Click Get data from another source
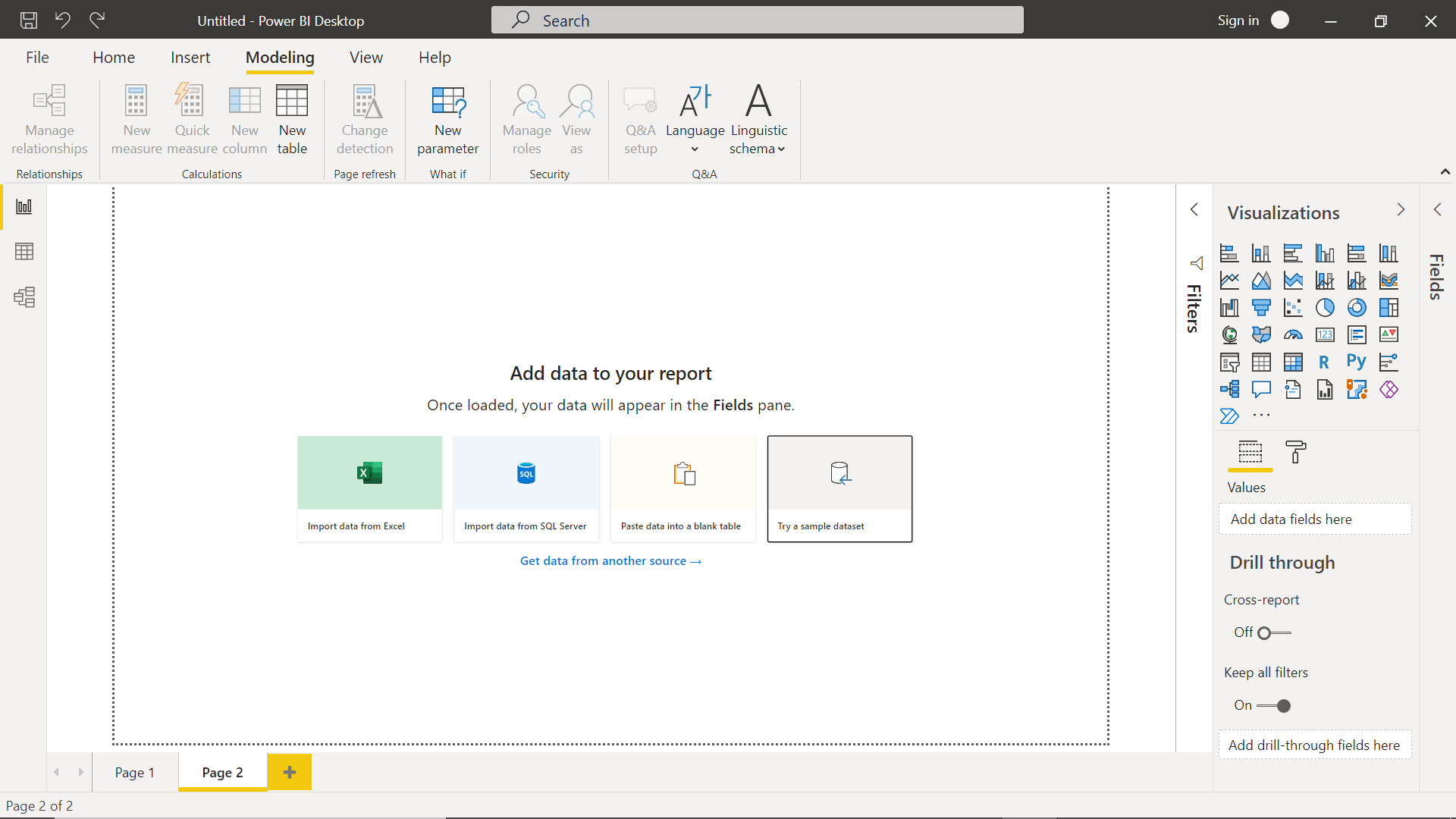Image resolution: width=1456 pixels, height=819 pixels. pos(611,561)
